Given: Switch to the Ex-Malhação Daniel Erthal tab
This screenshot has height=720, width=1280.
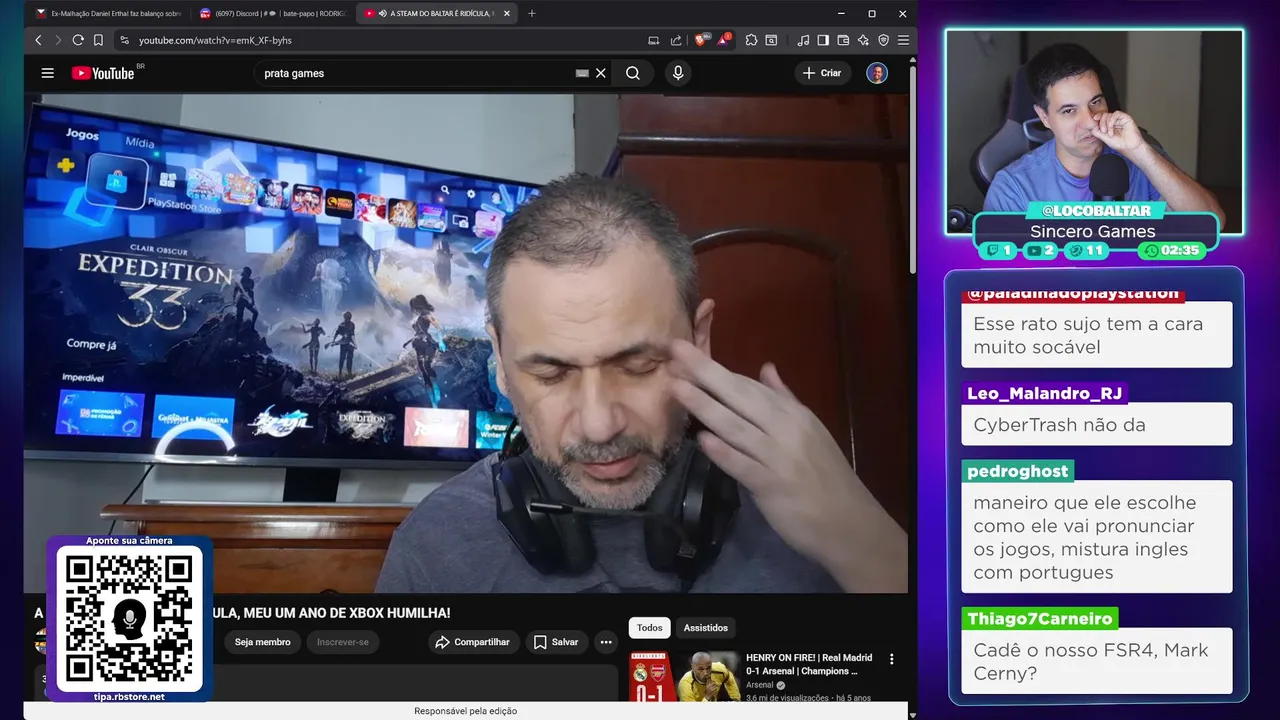Looking at the screenshot, I should tap(108, 13).
